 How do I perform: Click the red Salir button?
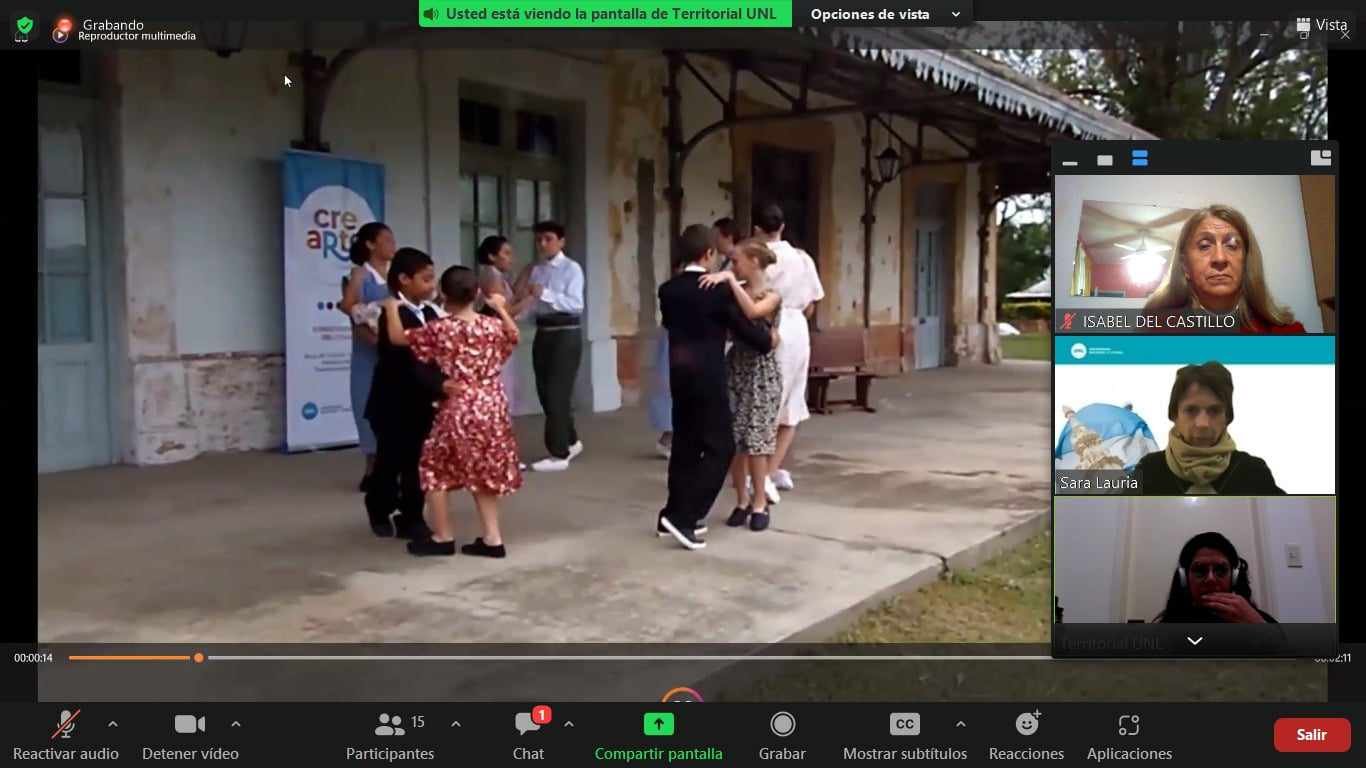(1311, 735)
